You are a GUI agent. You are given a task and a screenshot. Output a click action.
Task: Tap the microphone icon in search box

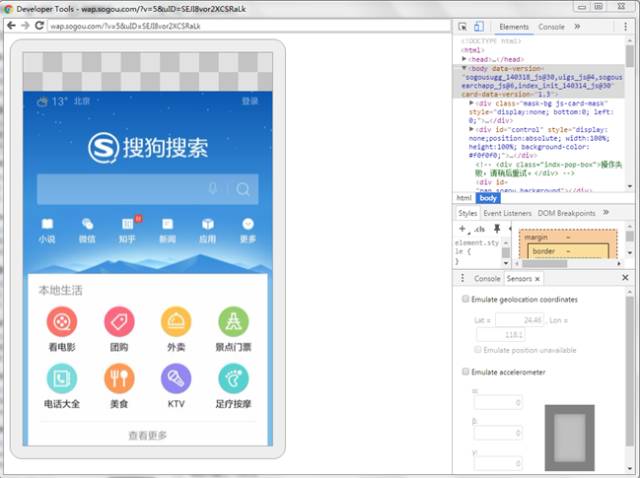[x=213, y=189]
